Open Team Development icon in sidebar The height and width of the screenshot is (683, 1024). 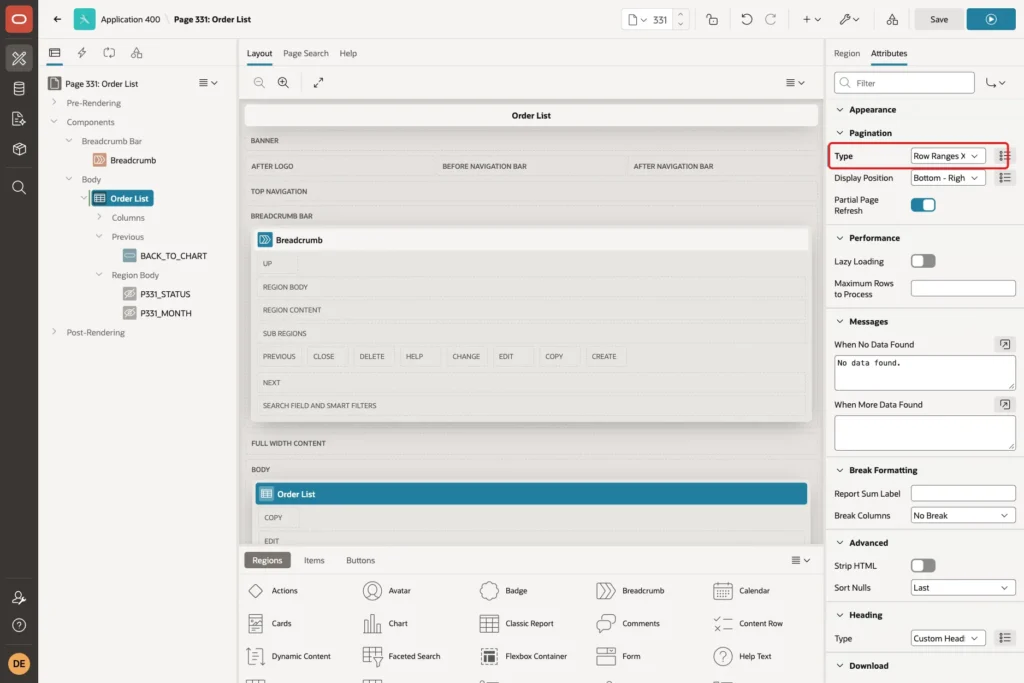coord(19,119)
